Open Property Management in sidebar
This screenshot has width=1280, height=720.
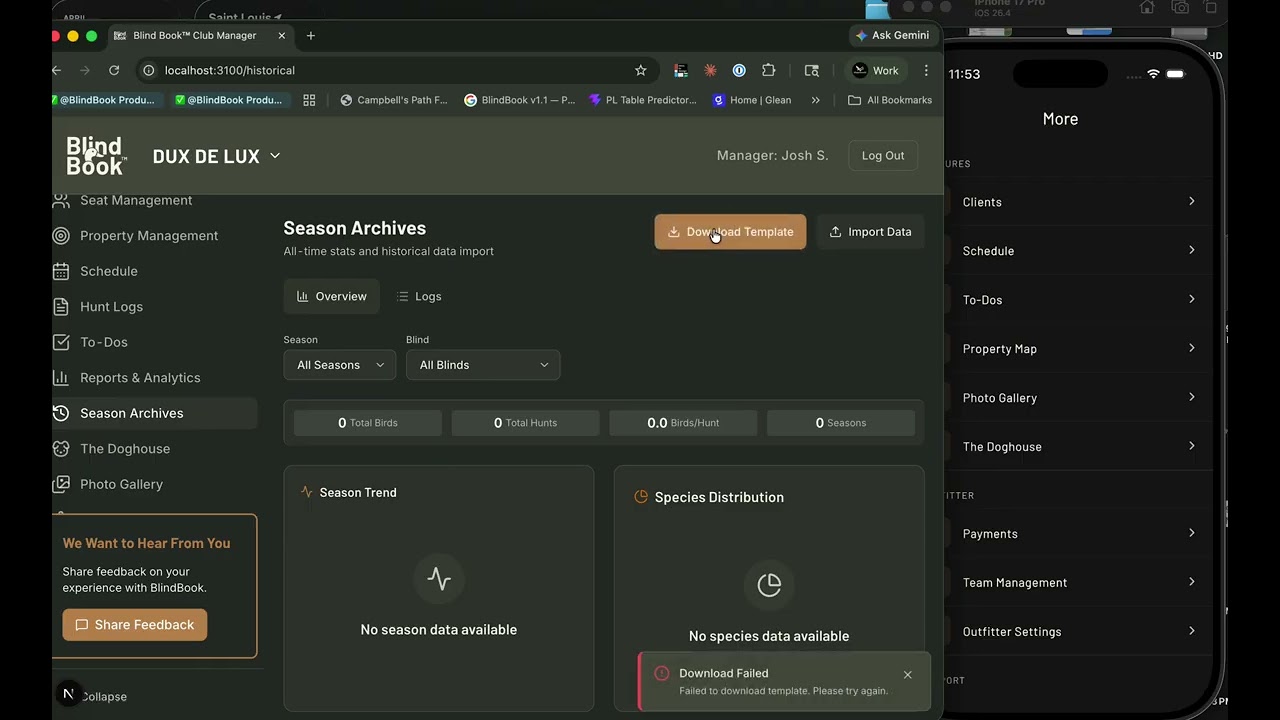coord(155,236)
